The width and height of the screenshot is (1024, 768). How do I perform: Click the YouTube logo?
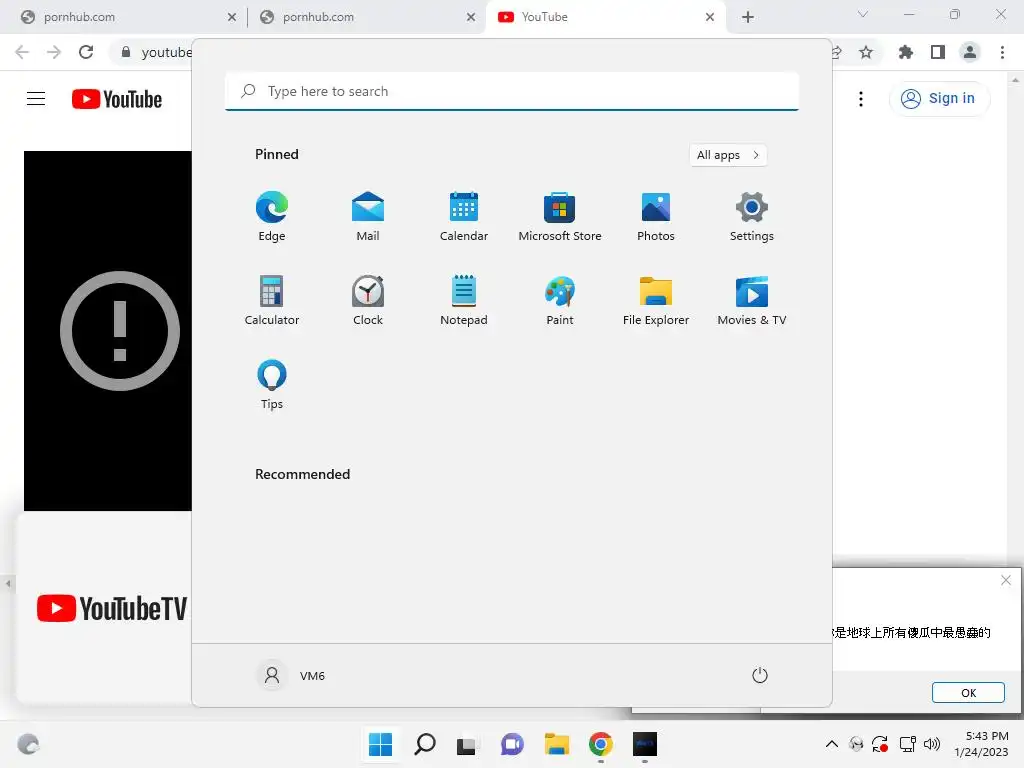117,99
